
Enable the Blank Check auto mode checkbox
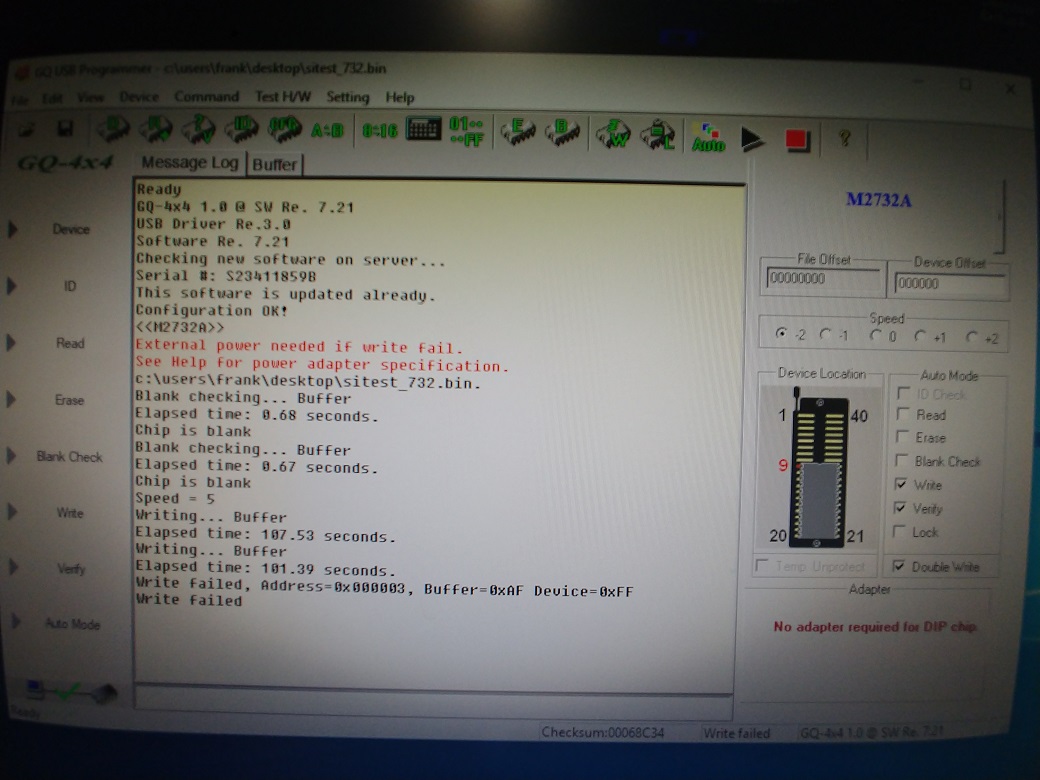[903, 461]
